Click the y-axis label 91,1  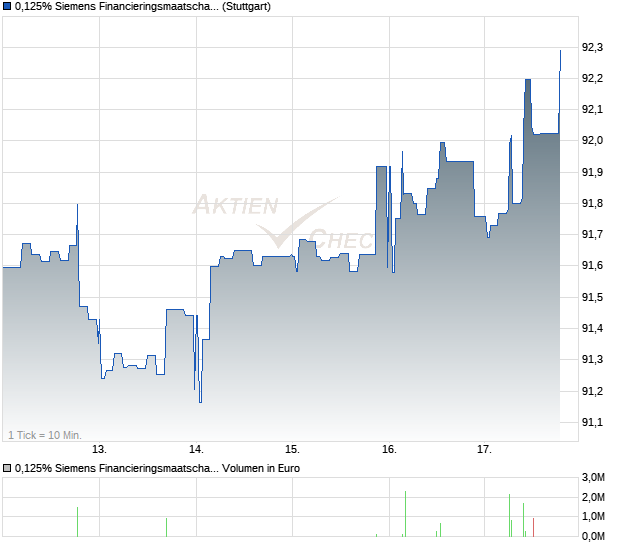tap(592, 422)
